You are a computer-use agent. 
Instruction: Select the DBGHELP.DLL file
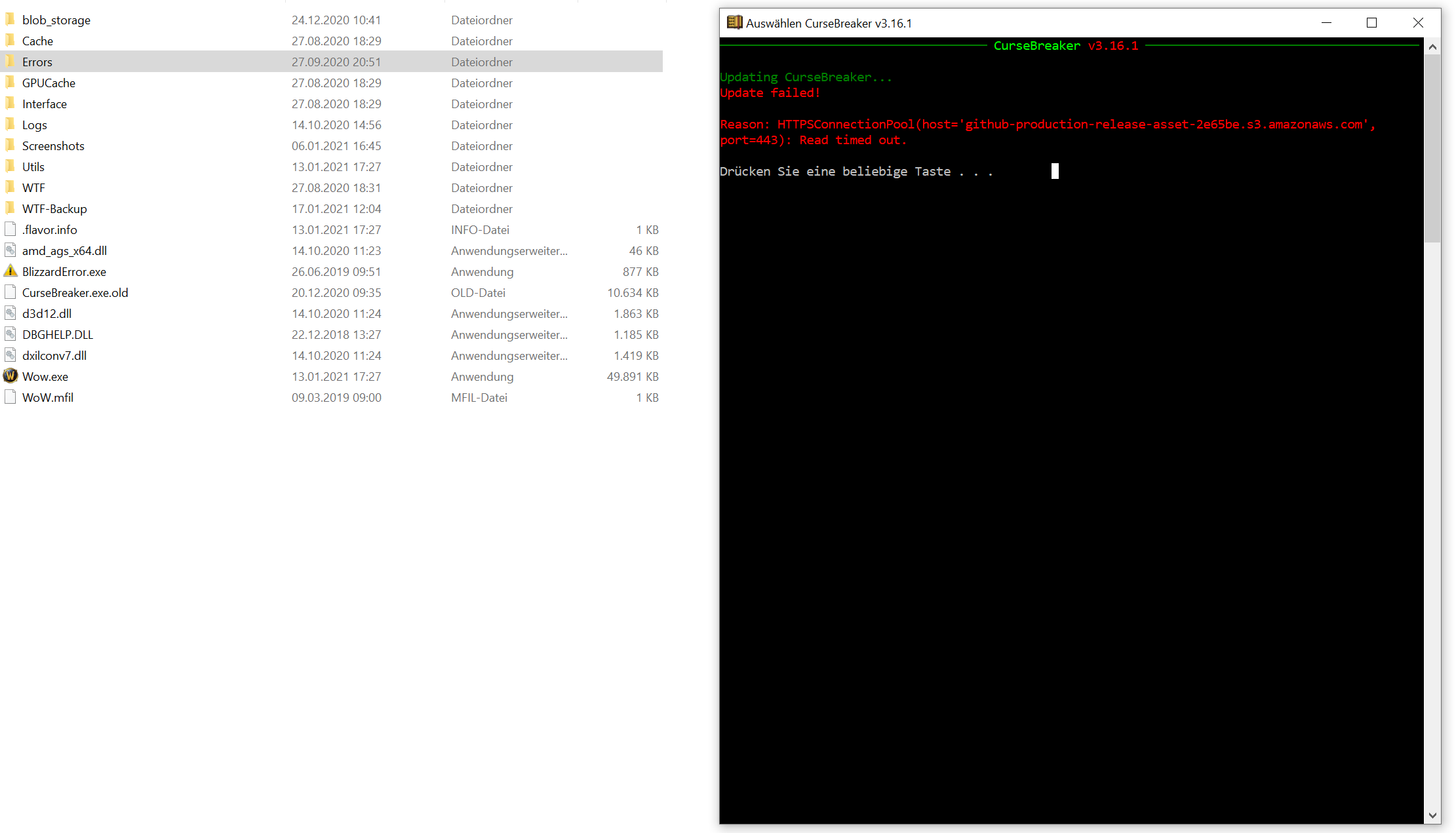[x=57, y=334]
